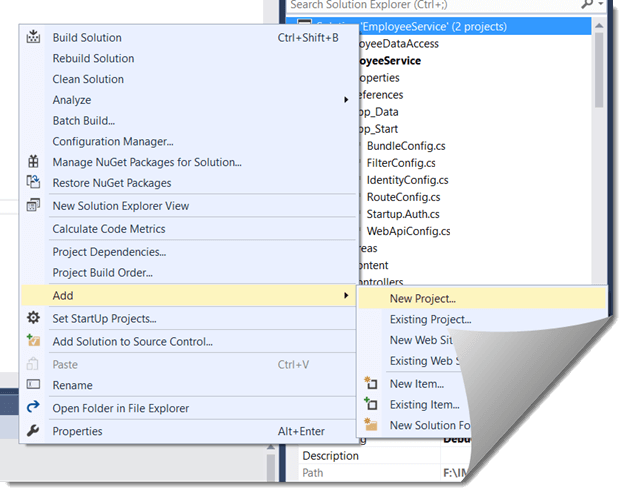Screen dimensions: 624x493
Task: Open RouteConfig.cs file
Action: (404, 197)
